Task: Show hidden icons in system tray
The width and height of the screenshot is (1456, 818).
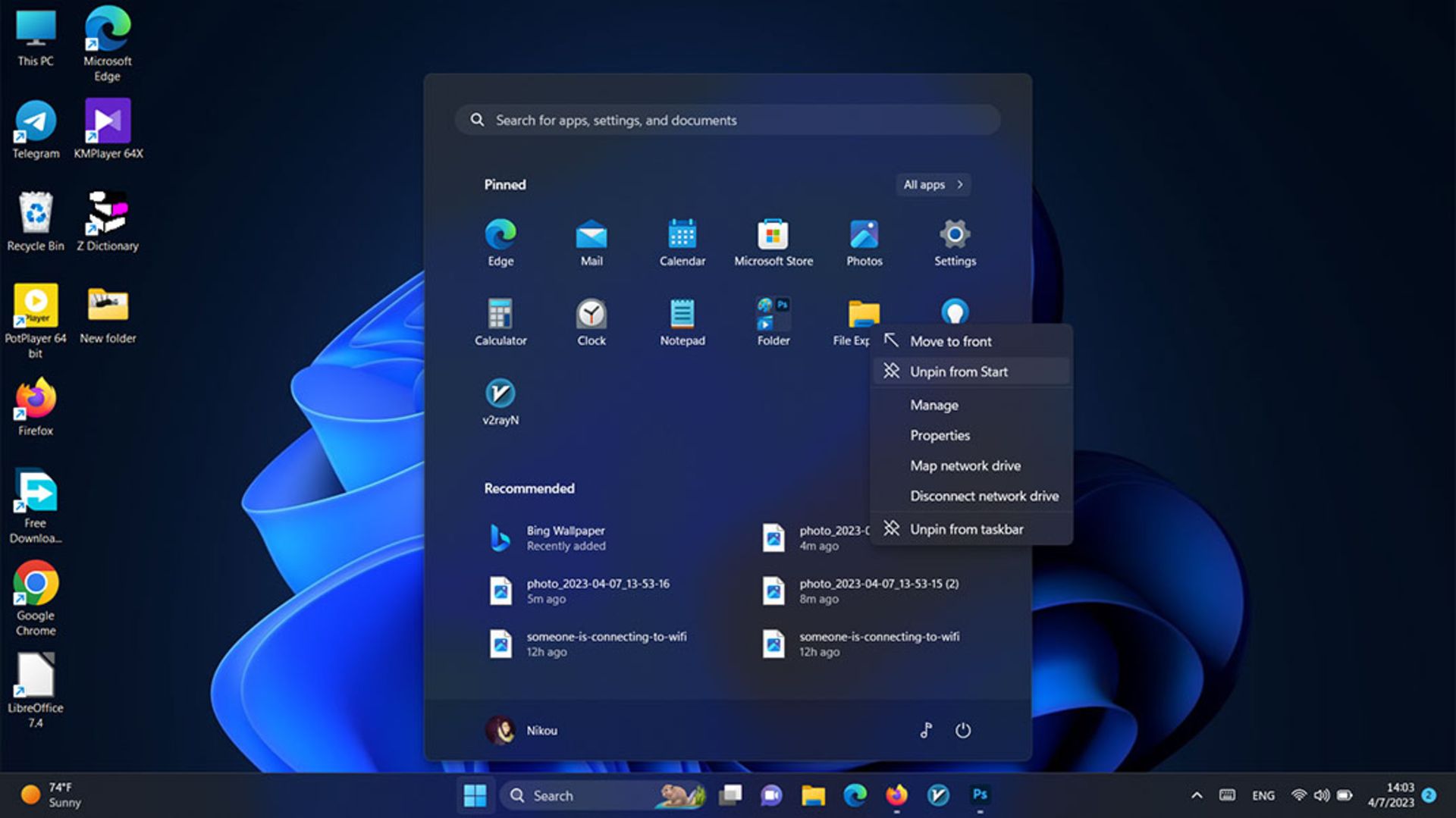Action: click(1197, 795)
